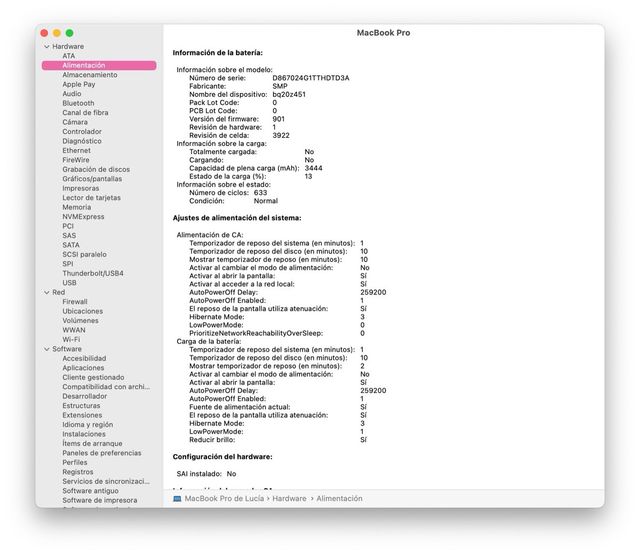Open Paneles de preferencias
The image size is (640, 555).
coord(102,453)
